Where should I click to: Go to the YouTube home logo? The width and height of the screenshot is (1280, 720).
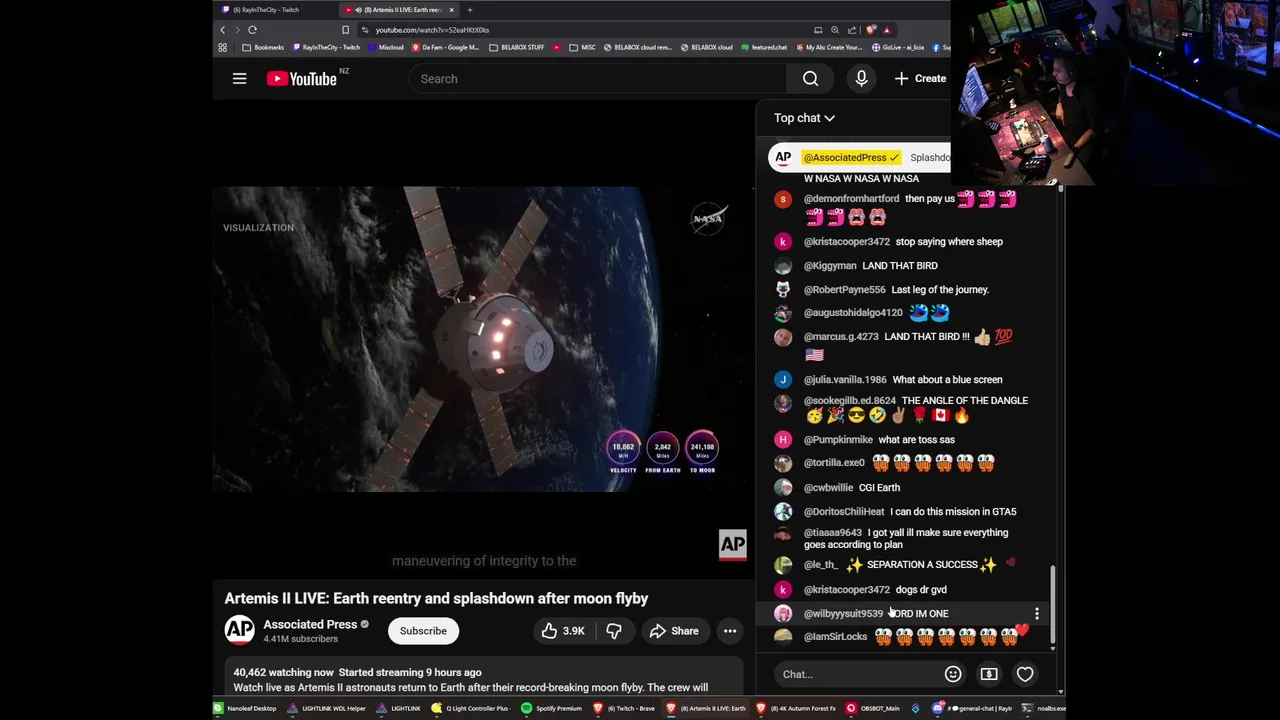click(302, 79)
